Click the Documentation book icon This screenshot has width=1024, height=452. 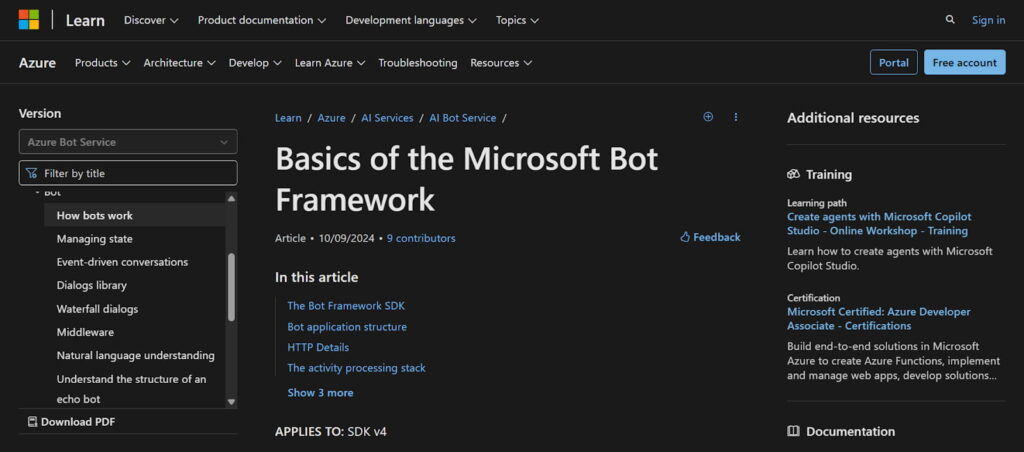tap(793, 431)
